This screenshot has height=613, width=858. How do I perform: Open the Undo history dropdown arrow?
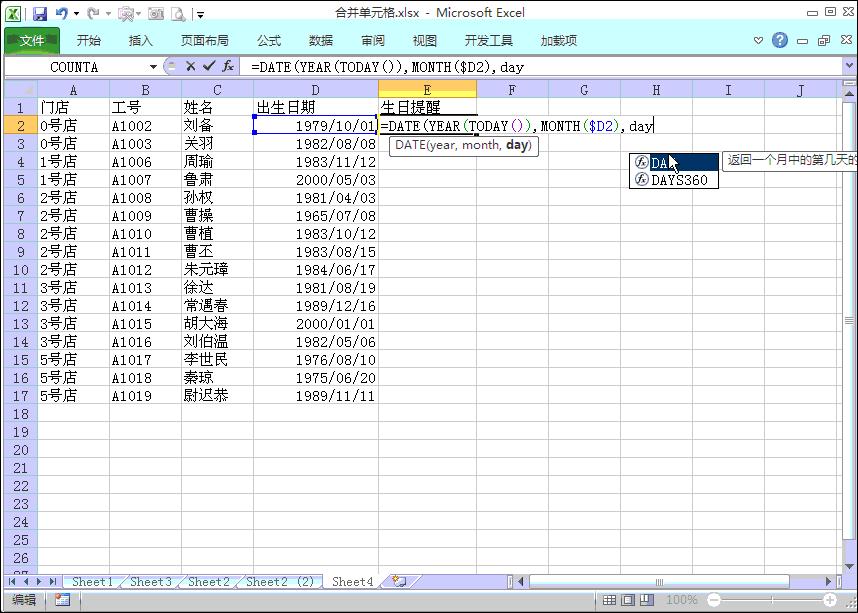click(x=76, y=14)
